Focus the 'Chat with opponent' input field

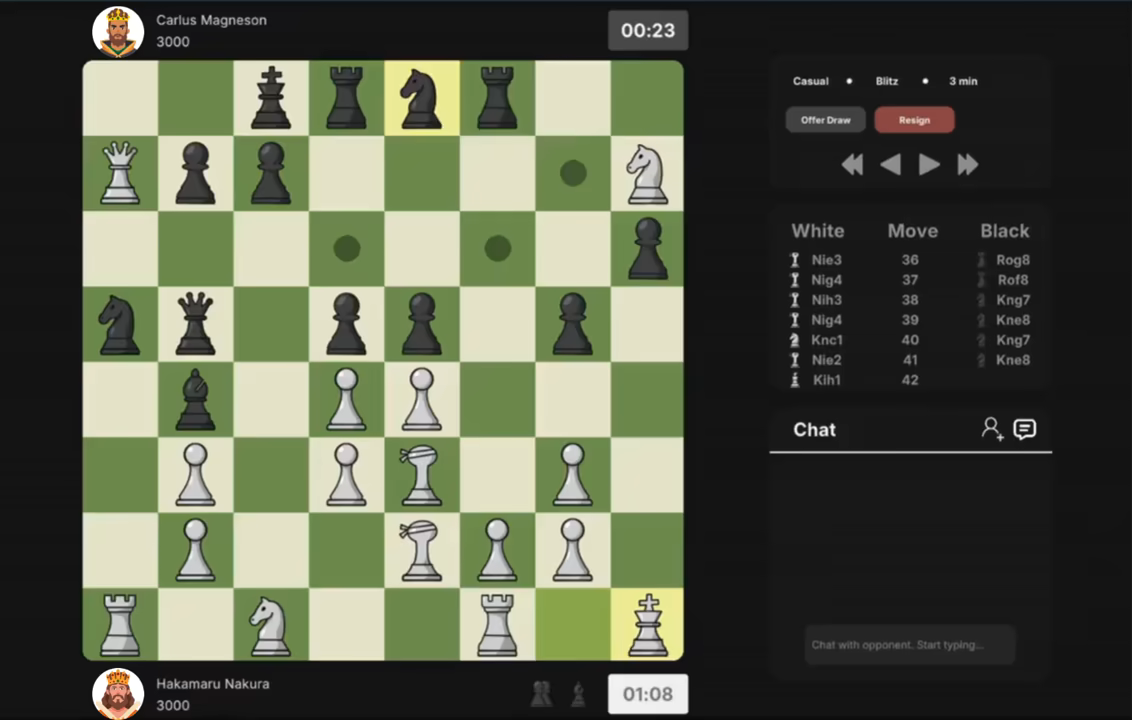point(910,645)
